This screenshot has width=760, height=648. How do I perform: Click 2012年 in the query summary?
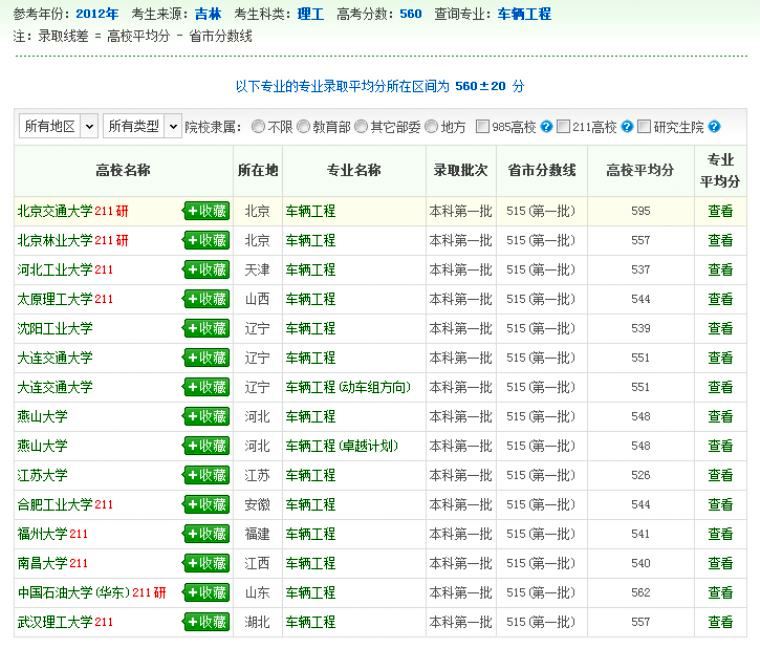pyautogui.click(x=97, y=14)
